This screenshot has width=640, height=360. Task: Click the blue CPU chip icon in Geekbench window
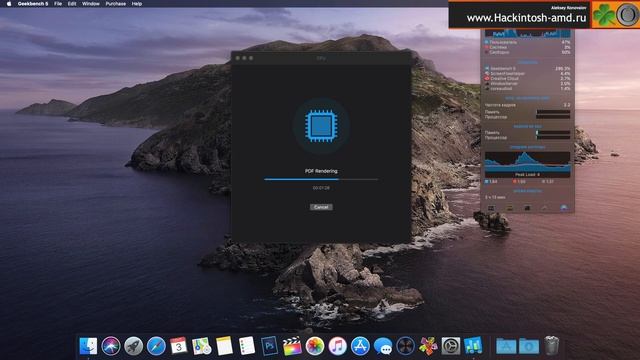[x=321, y=126]
